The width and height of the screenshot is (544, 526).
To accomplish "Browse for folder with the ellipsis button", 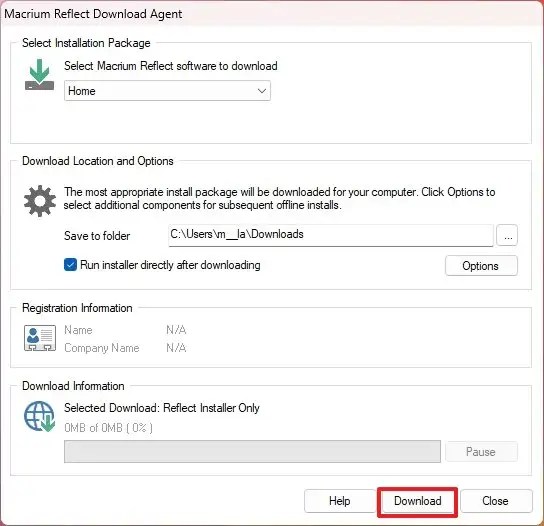I will [507, 235].
